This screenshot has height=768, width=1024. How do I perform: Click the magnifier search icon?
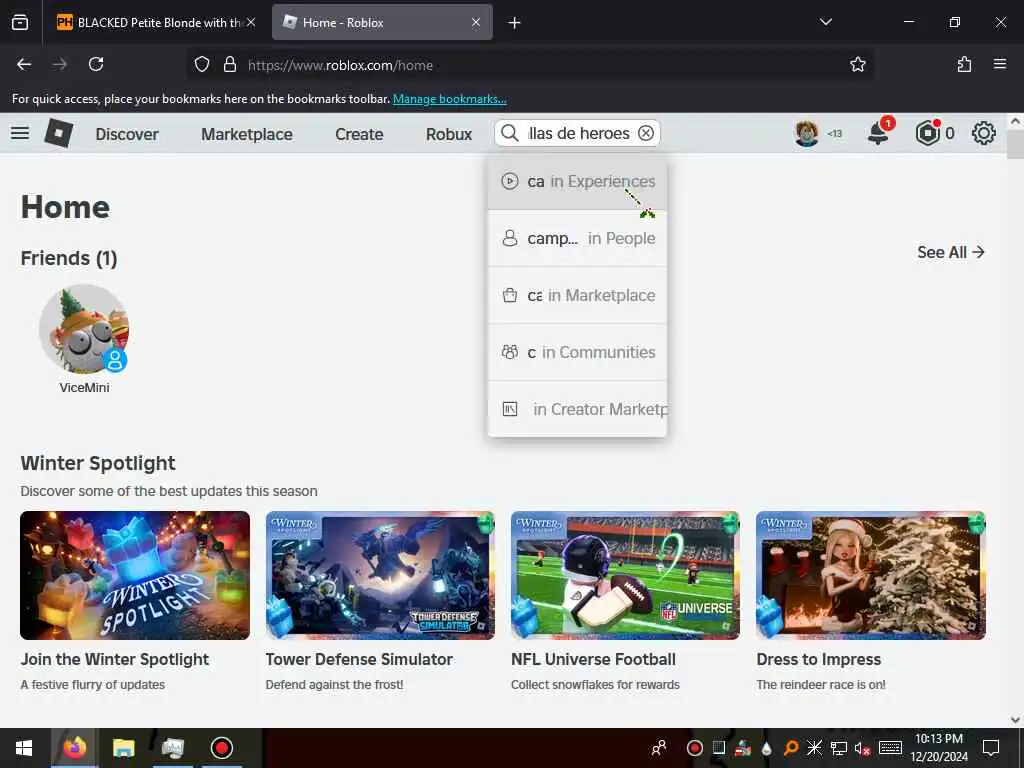tap(510, 133)
